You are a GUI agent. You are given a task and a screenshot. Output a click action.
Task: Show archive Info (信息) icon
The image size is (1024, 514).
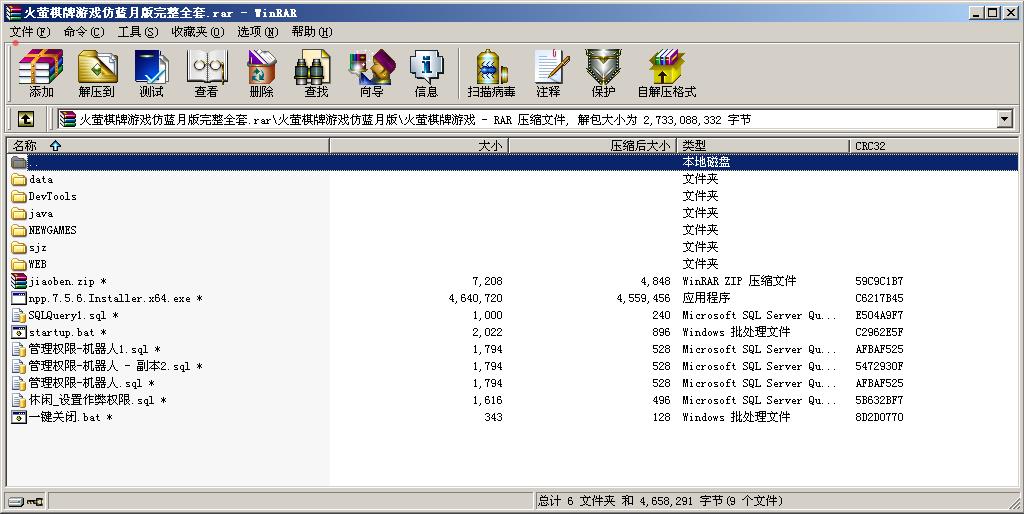pyautogui.click(x=426, y=73)
